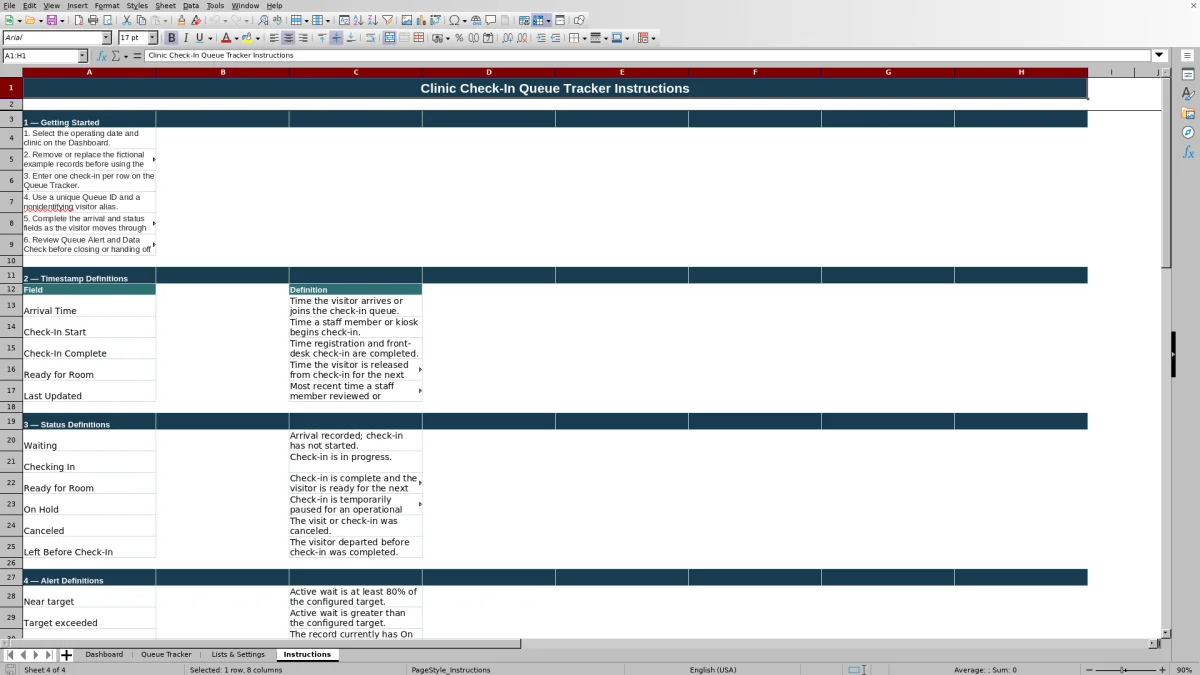This screenshot has width=1200, height=675.
Task: Click the Export as PDF icon
Action: click(78, 20)
